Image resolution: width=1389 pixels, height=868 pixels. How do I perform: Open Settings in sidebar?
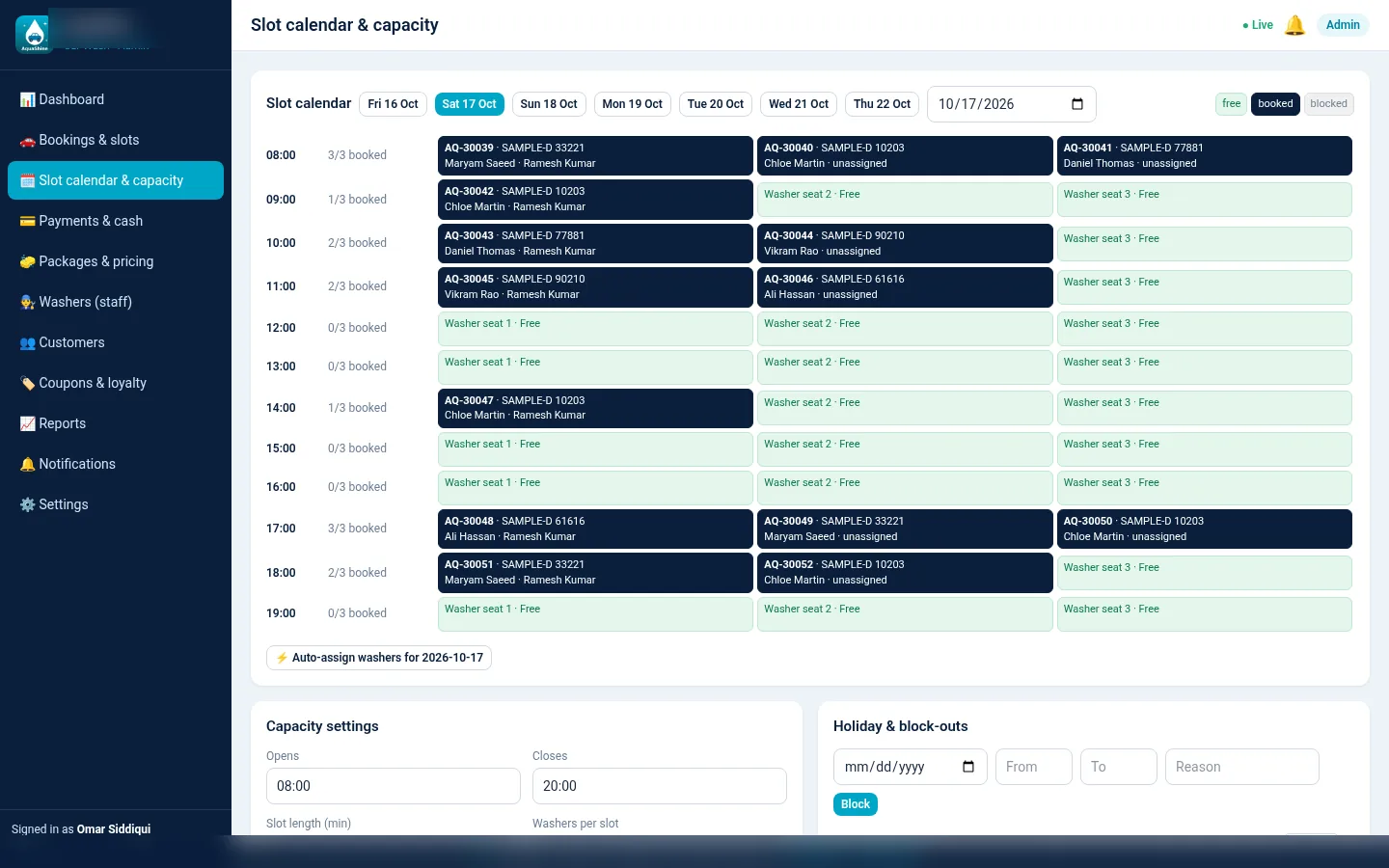point(116,504)
